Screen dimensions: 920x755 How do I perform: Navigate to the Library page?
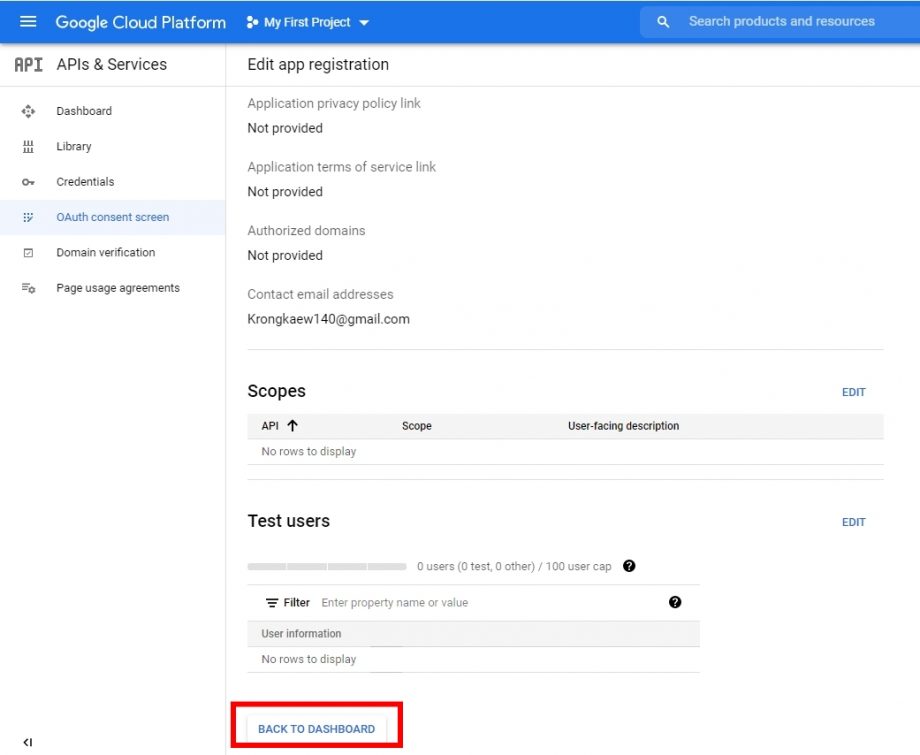(x=74, y=146)
